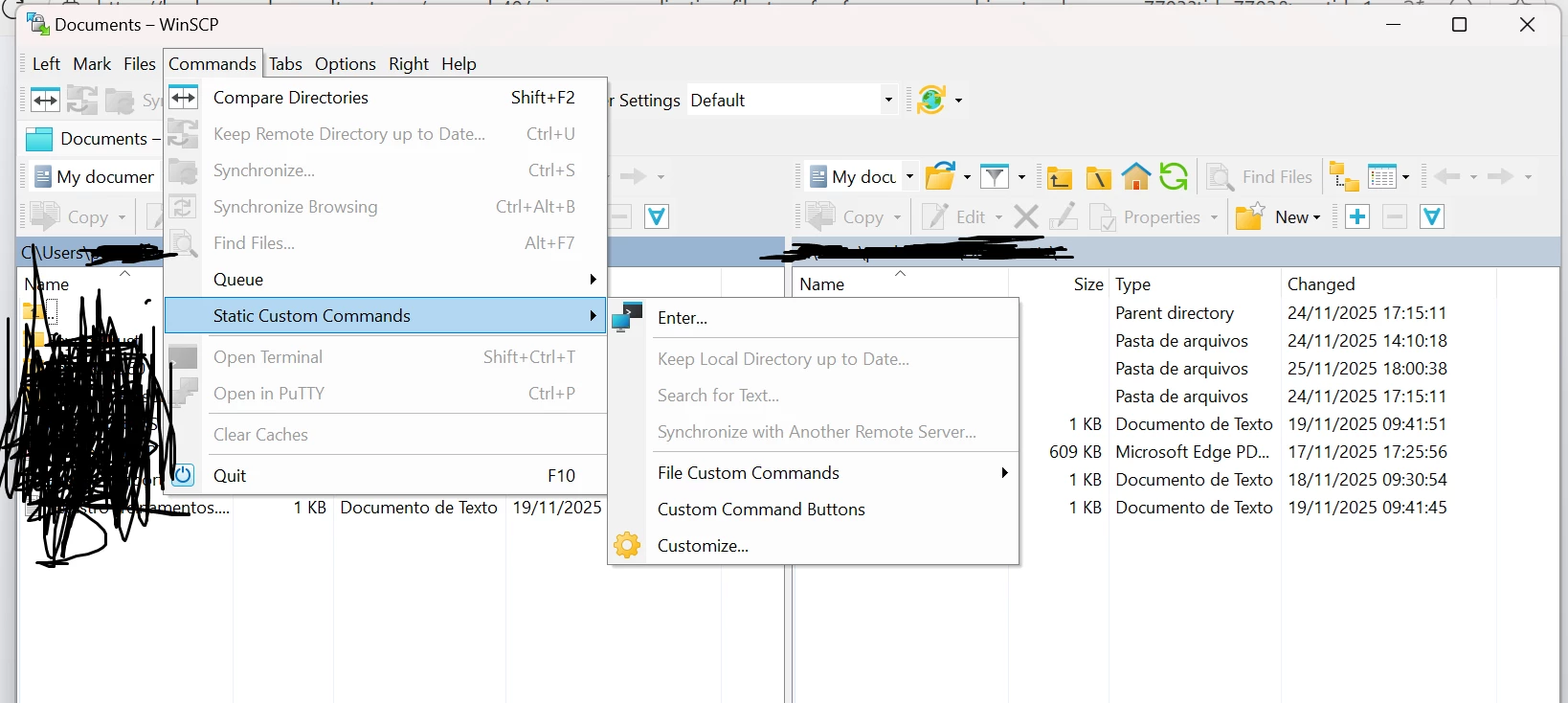This screenshot has height=703, width=1568.
Task: Click the right panel open directory folder icon
Action: click(x=940, y=177)
